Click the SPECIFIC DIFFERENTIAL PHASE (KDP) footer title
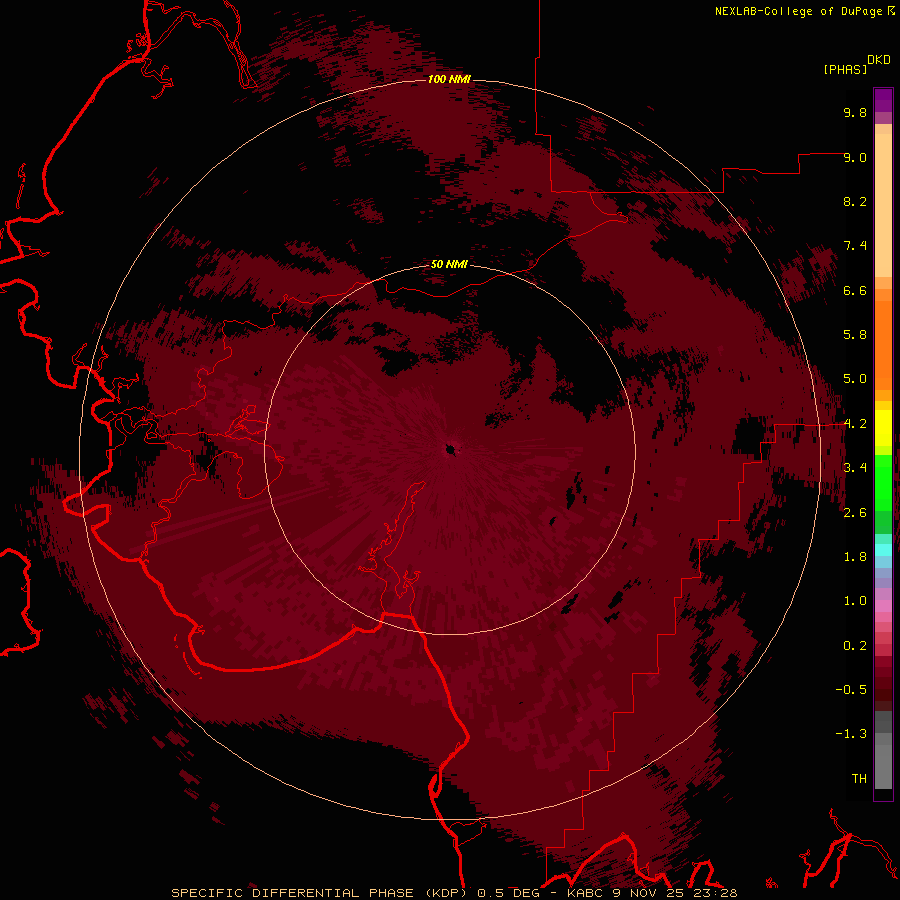 319,893
